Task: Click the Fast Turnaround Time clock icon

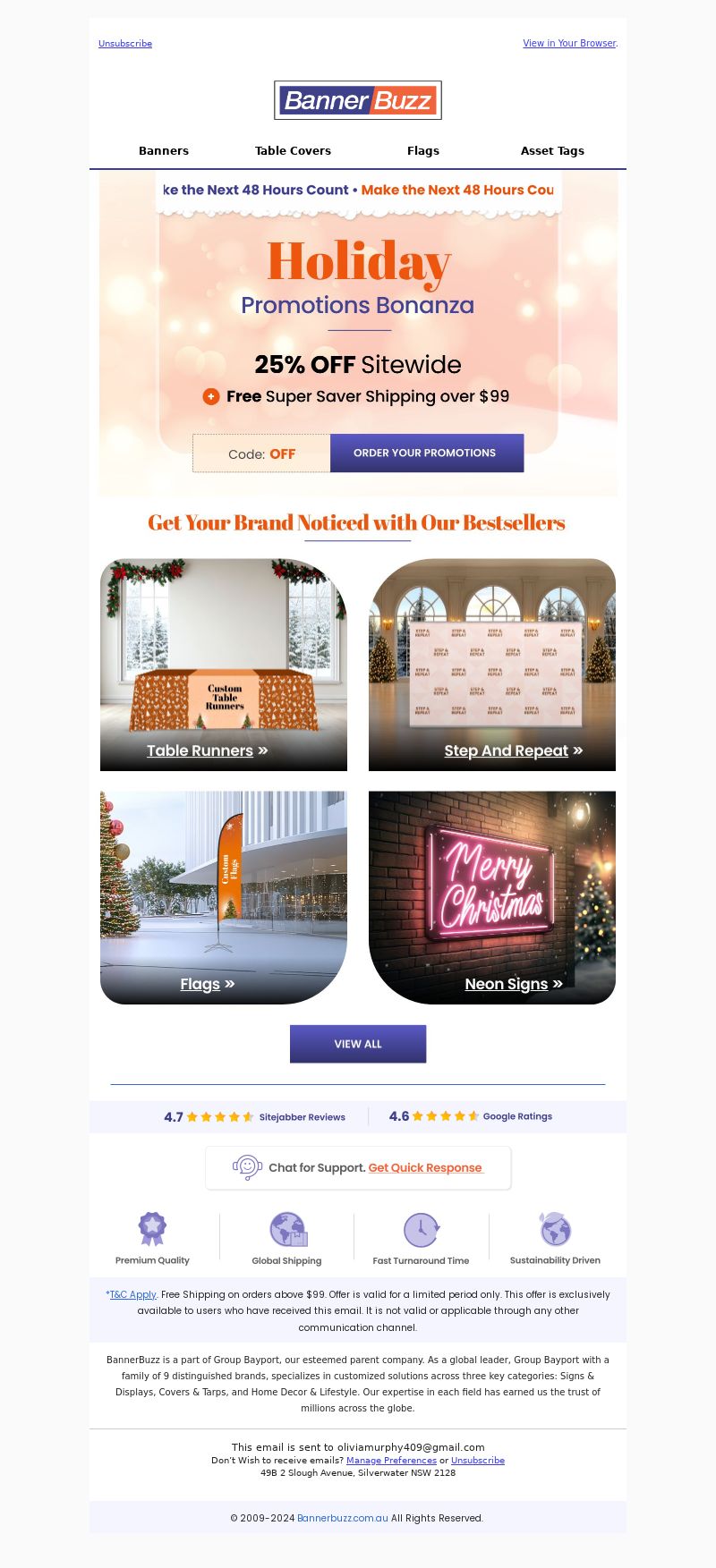Action: [422, 1230]
